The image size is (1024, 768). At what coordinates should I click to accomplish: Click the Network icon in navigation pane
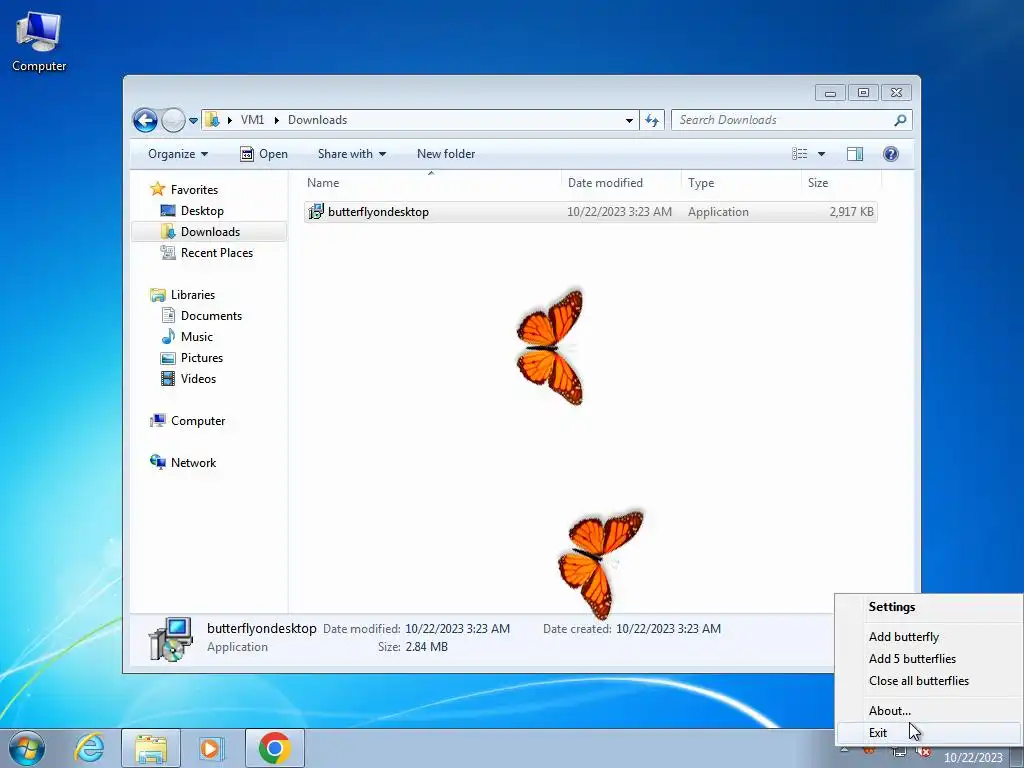pos(157,462)
